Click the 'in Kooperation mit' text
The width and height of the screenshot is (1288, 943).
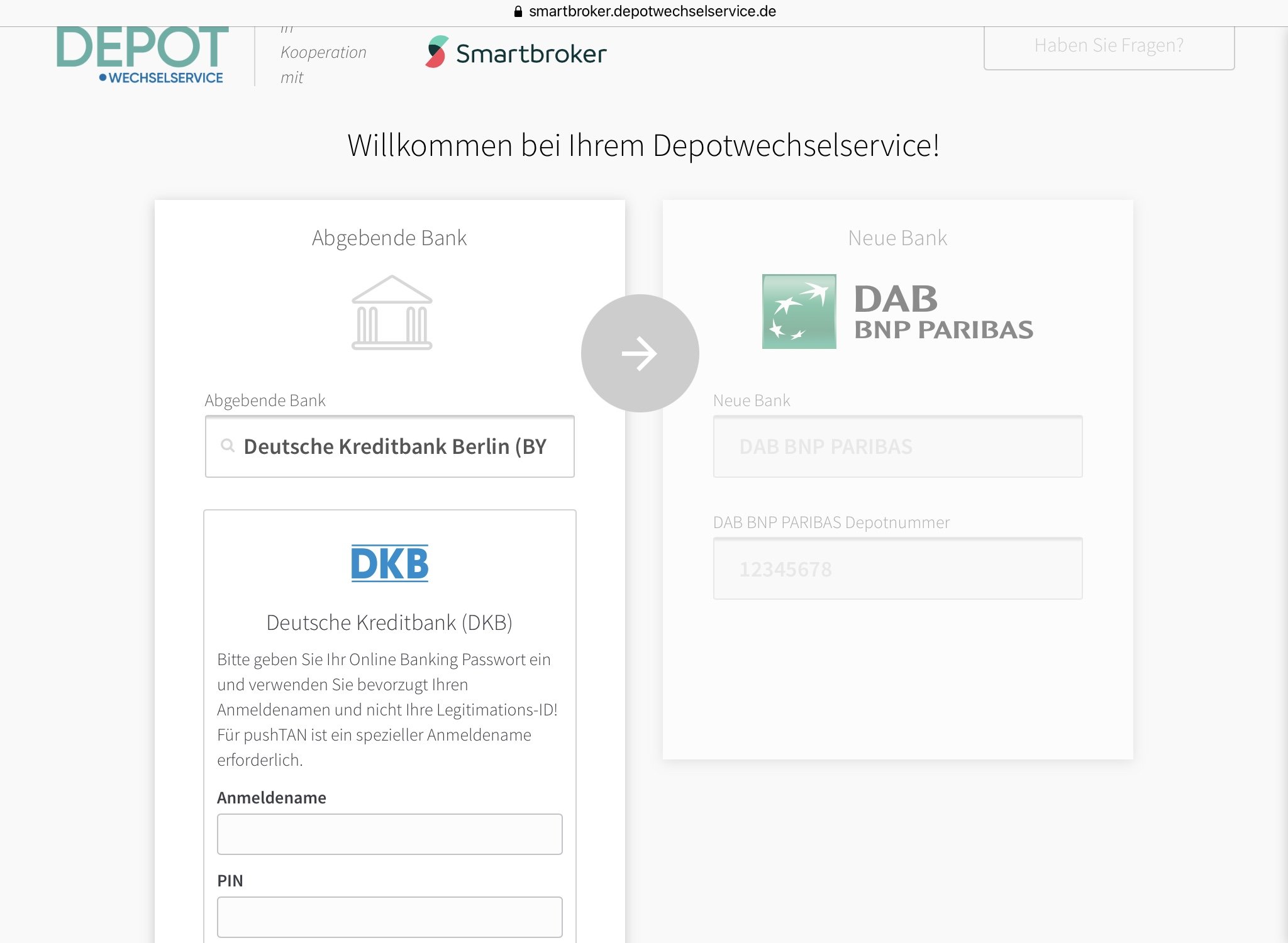(323, 53)
